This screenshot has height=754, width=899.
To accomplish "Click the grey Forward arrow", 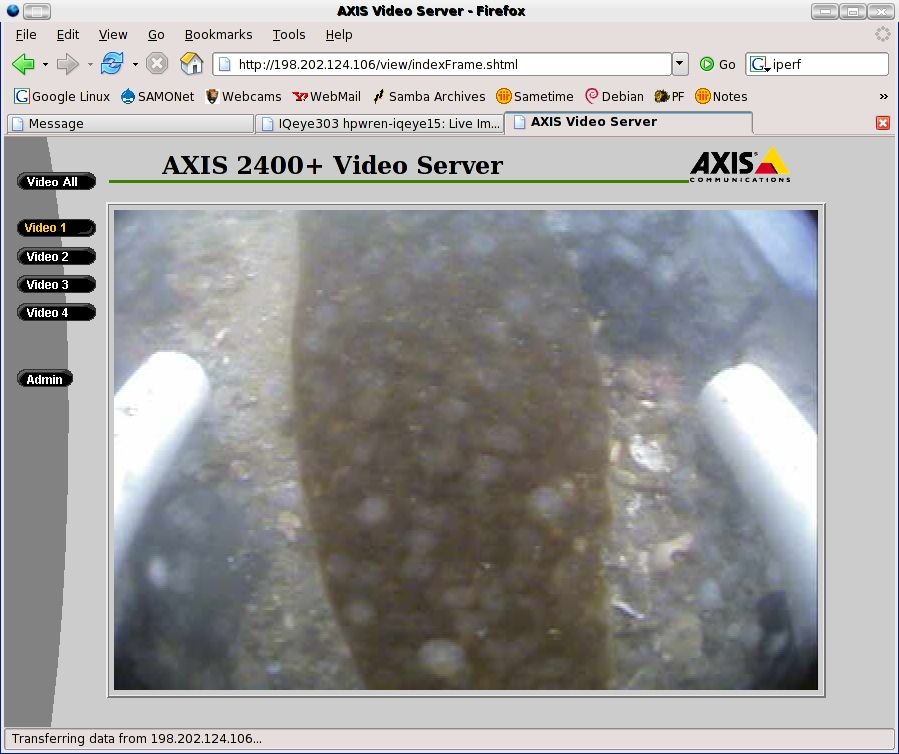I will pos(68,64).
